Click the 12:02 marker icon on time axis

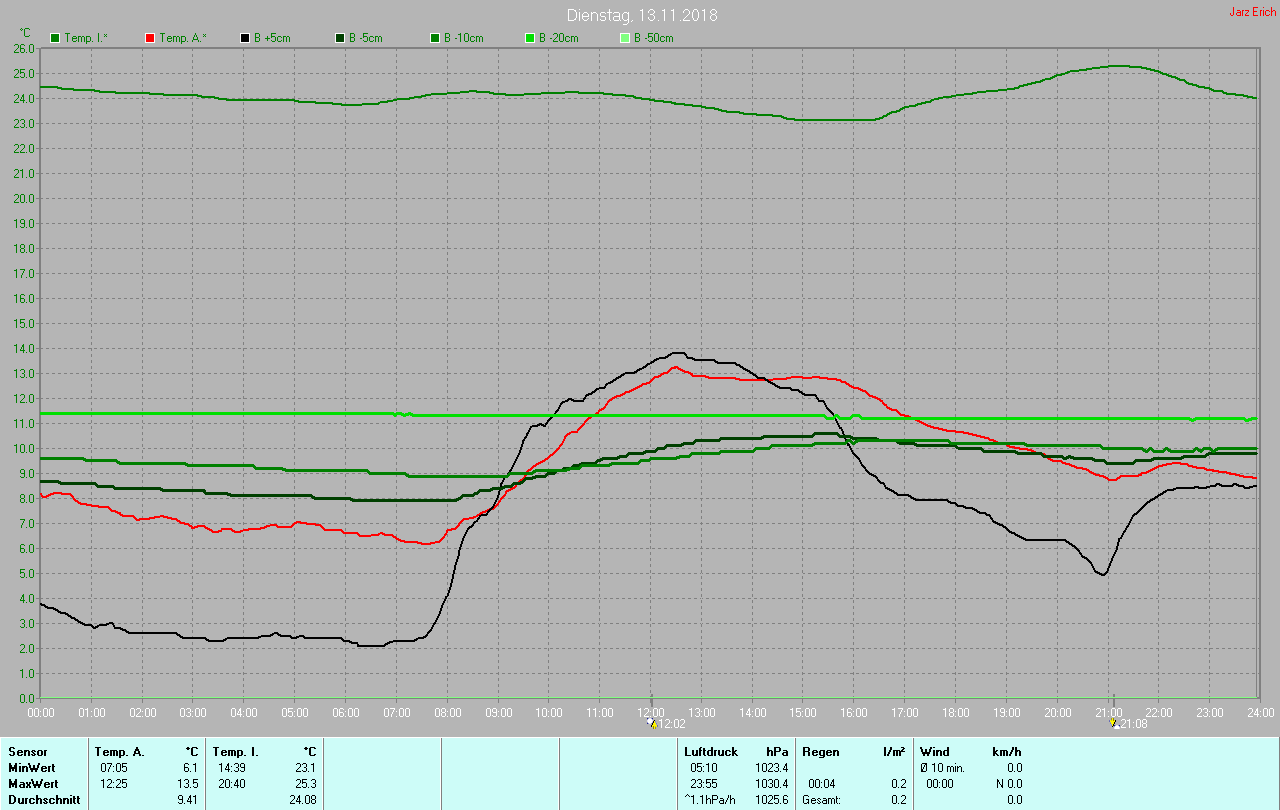click(x=652, y=723)
